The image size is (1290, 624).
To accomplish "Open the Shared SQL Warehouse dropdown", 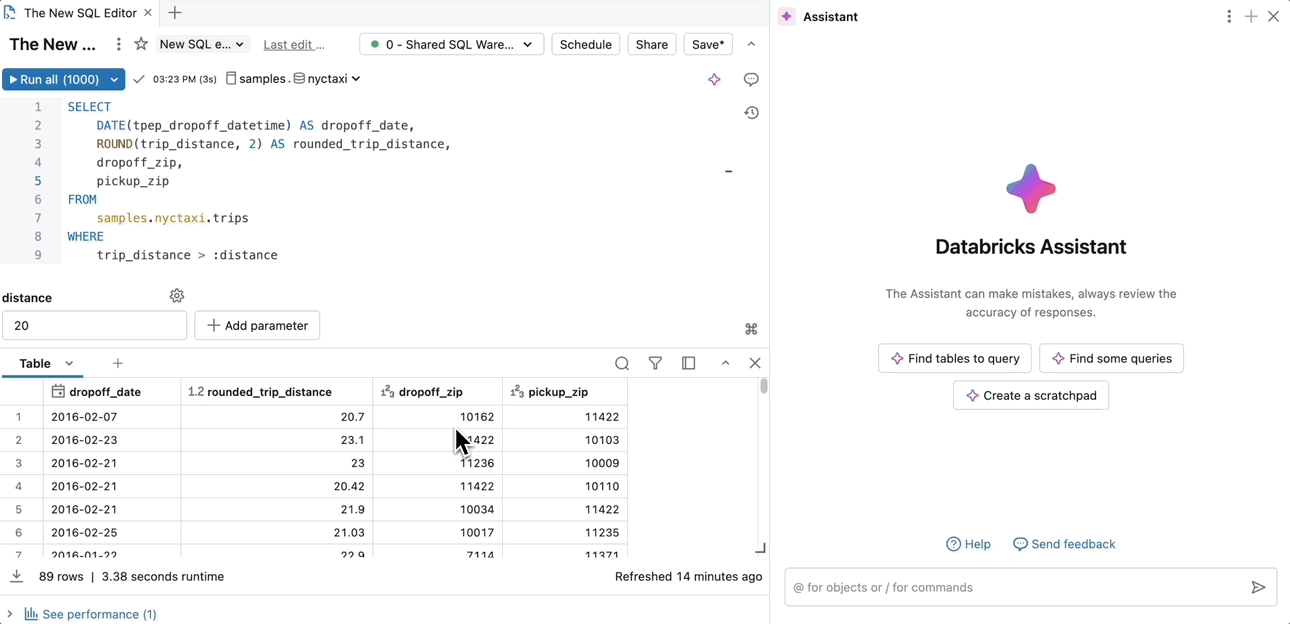I will [451, 44].
